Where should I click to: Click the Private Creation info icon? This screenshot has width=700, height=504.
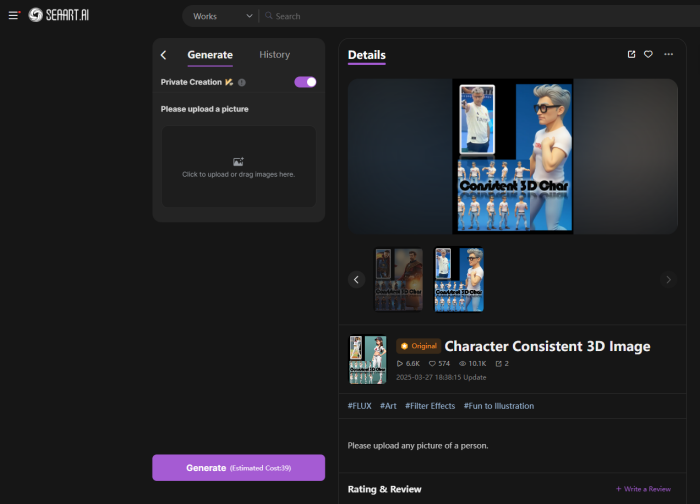click(x=242, y=82)
